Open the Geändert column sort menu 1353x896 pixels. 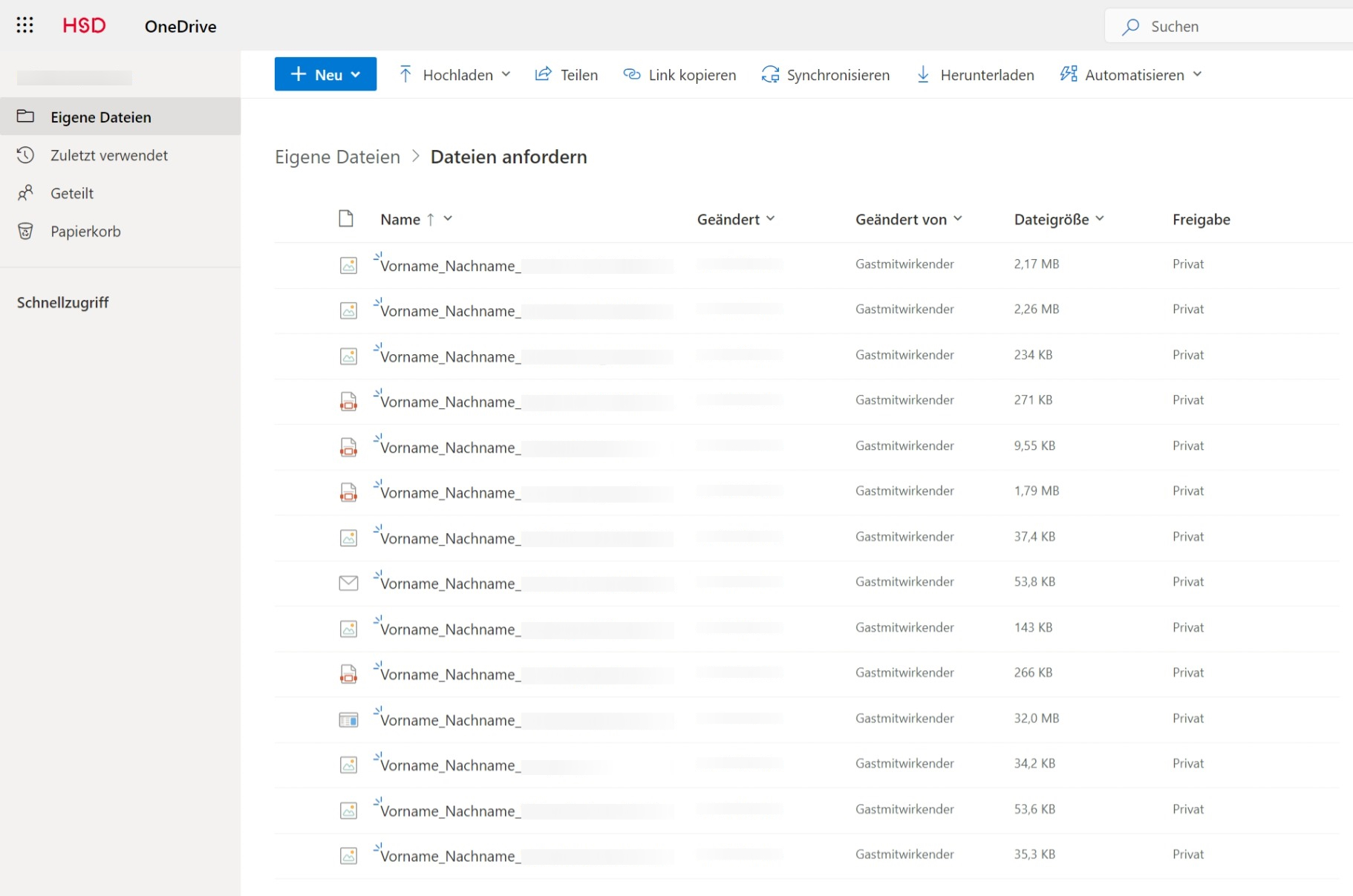tap(735, 219)
